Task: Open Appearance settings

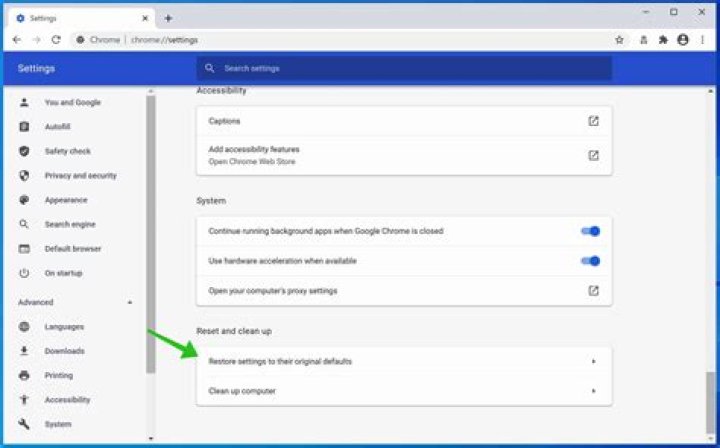Action: coord(66,200)
